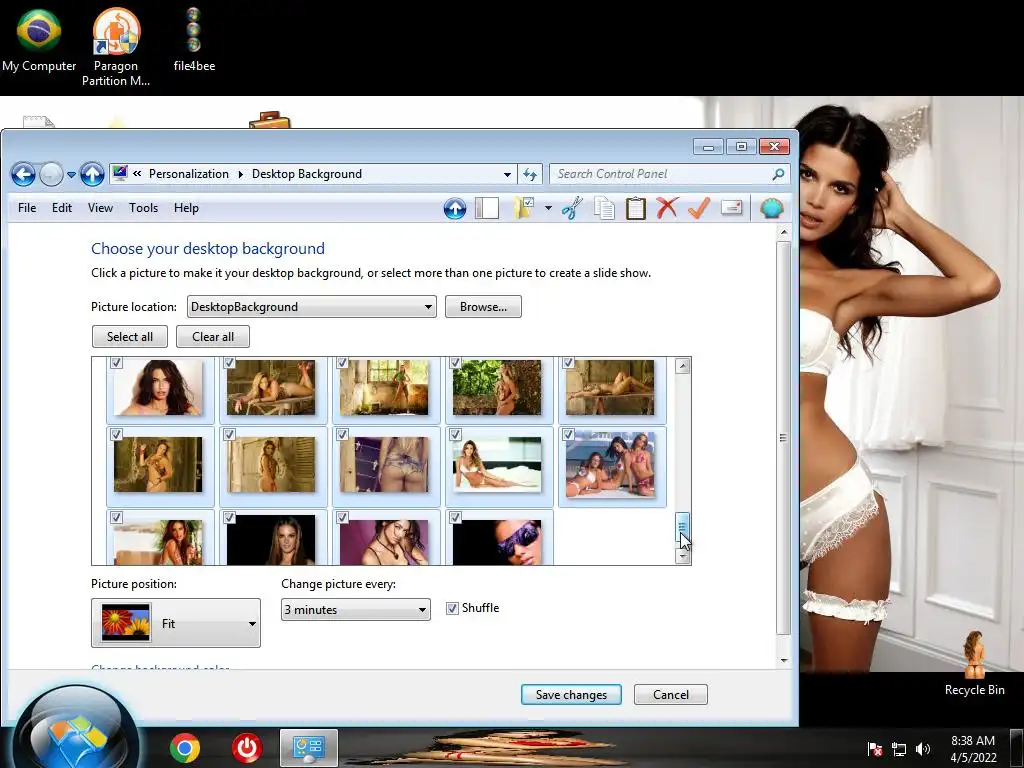The image size is (1024, 768).
Task: Open the 3 minutes interval dropdown
Action: pos(355,609)
